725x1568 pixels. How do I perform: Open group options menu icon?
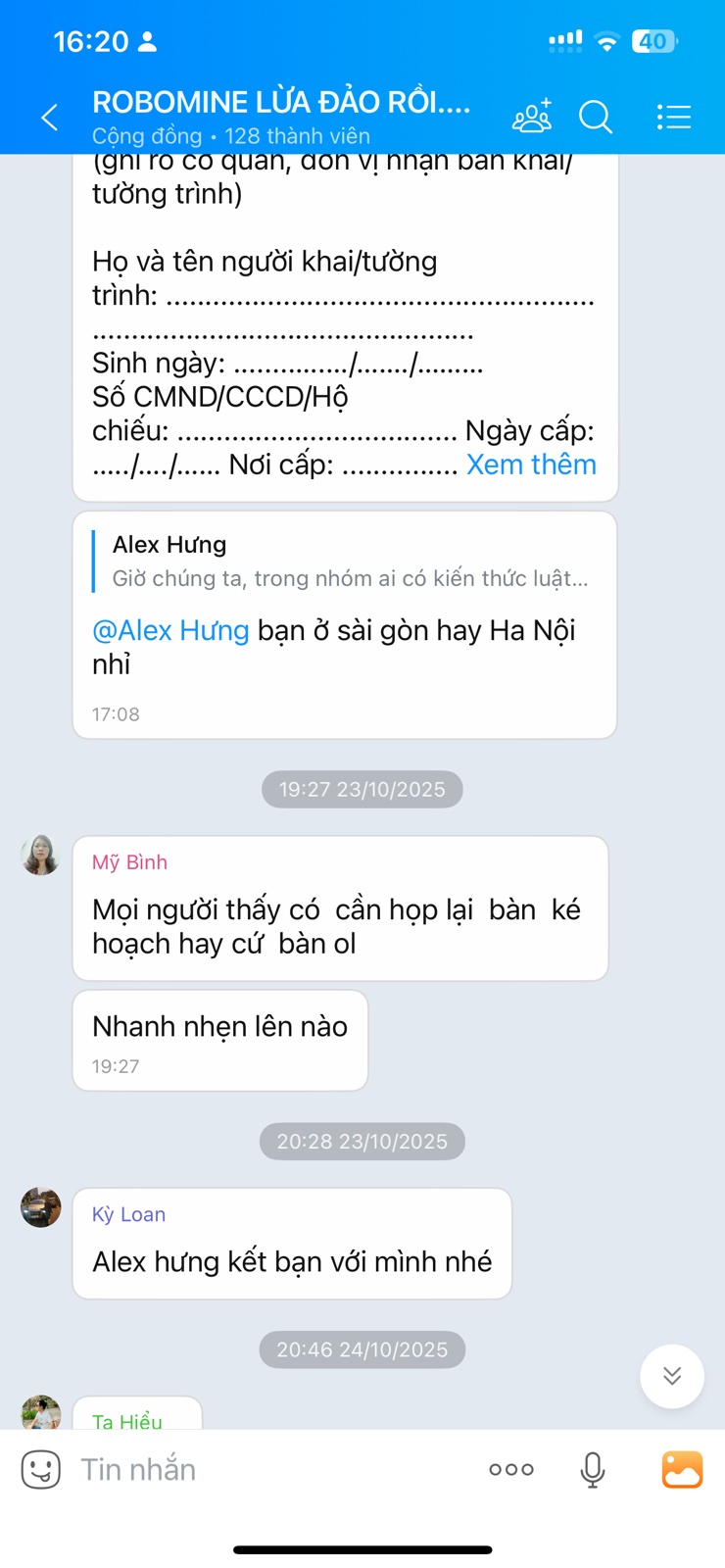click(673, 117)
